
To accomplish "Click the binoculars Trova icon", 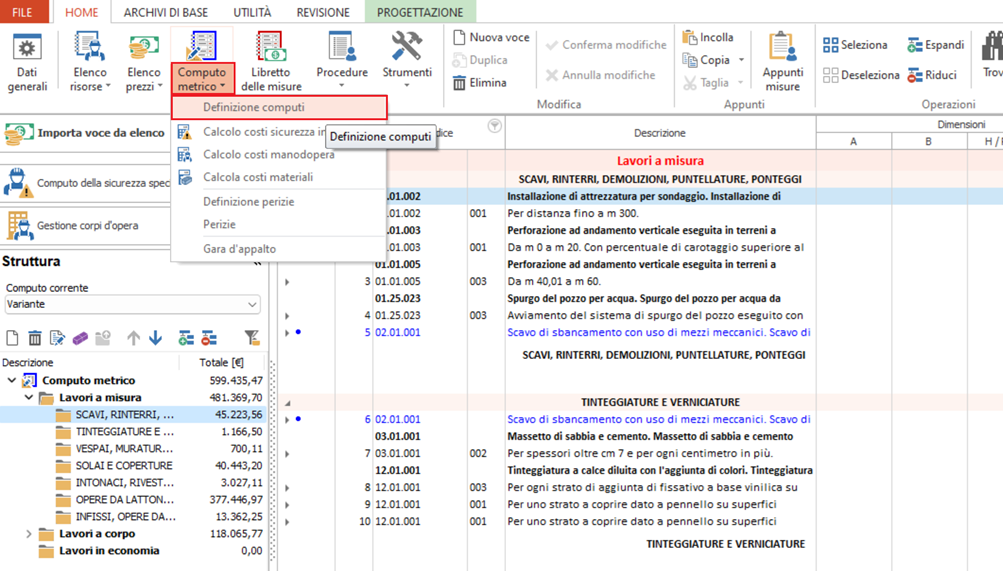I will click(992, 47).
